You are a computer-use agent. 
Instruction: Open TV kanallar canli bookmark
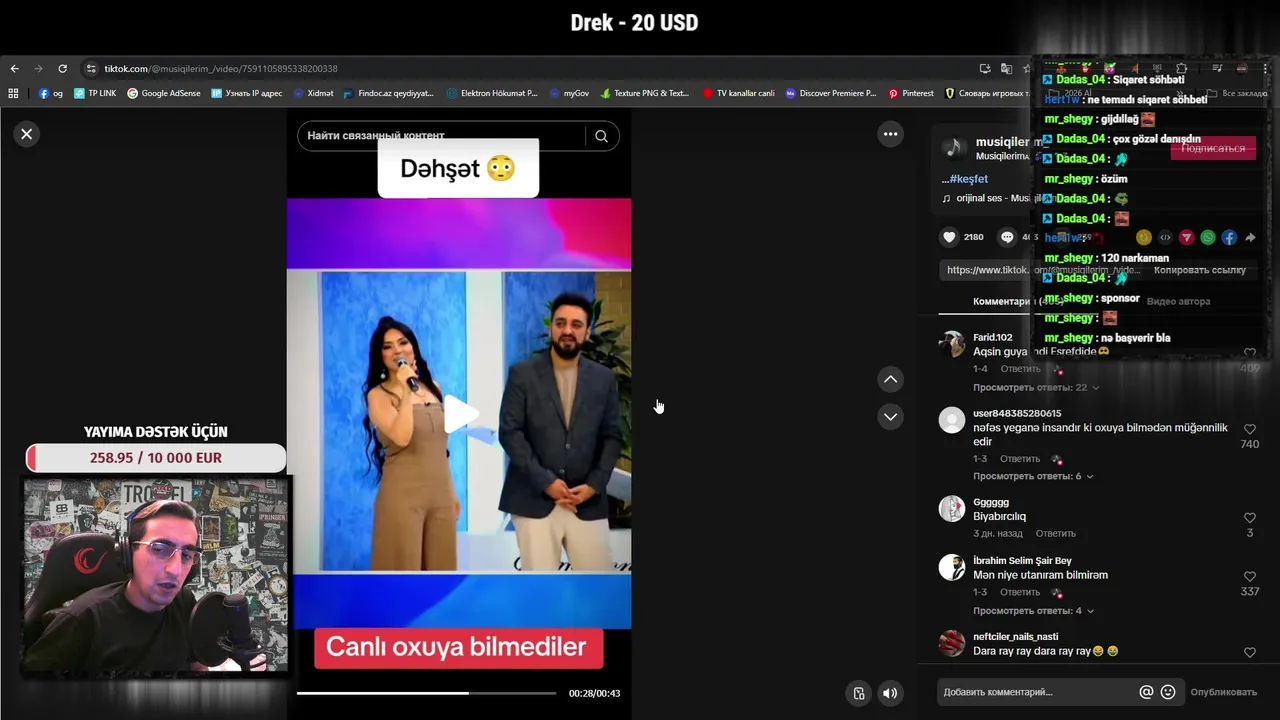click(738, 93)
